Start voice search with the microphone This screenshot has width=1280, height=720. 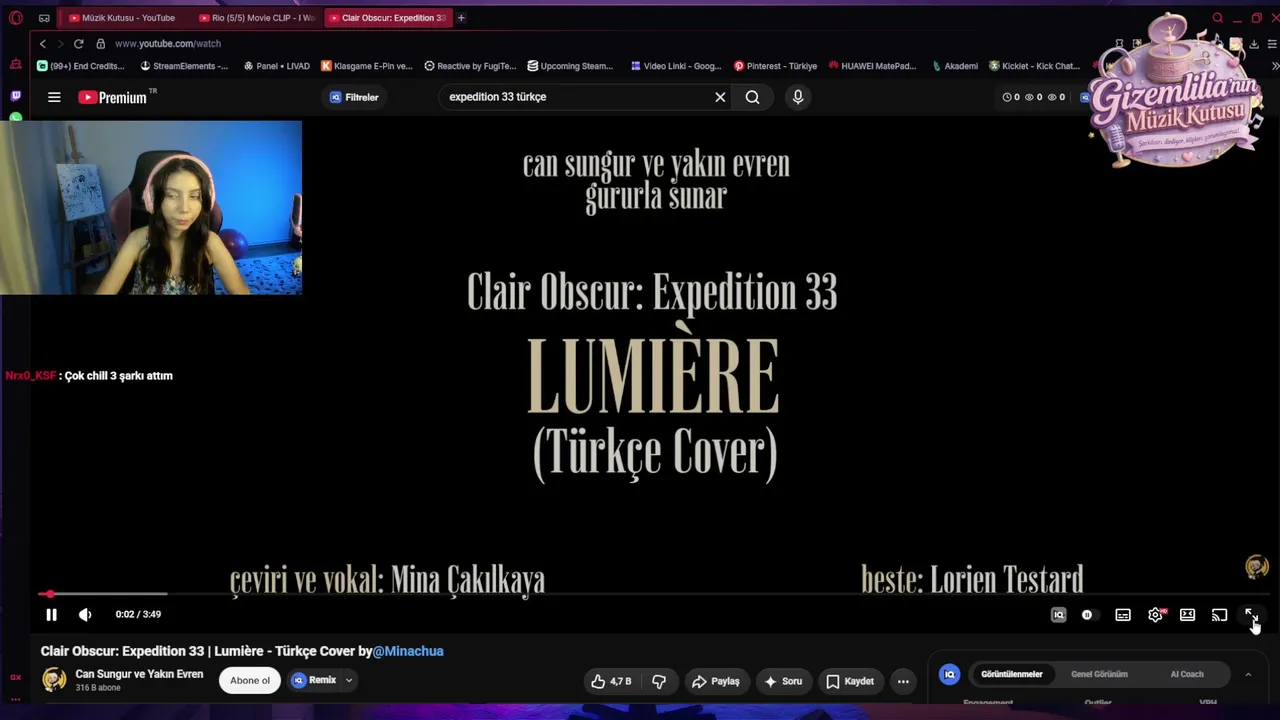pyautogui.click(x=798, y=97)
